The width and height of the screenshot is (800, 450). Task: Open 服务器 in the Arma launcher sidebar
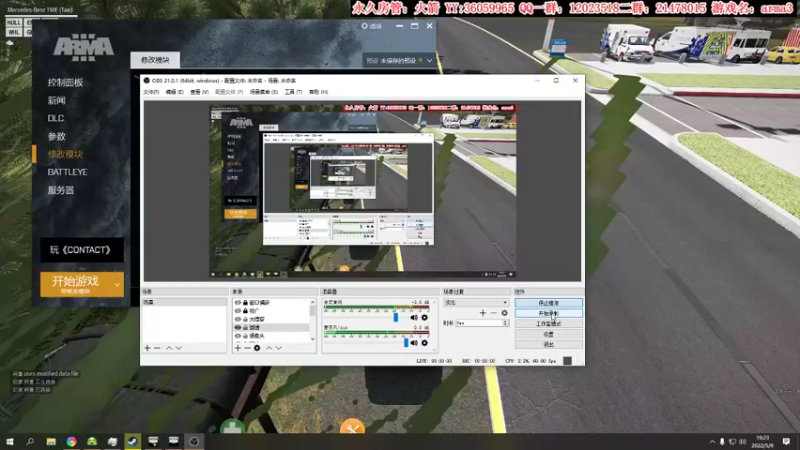click(x=61, y=190)
